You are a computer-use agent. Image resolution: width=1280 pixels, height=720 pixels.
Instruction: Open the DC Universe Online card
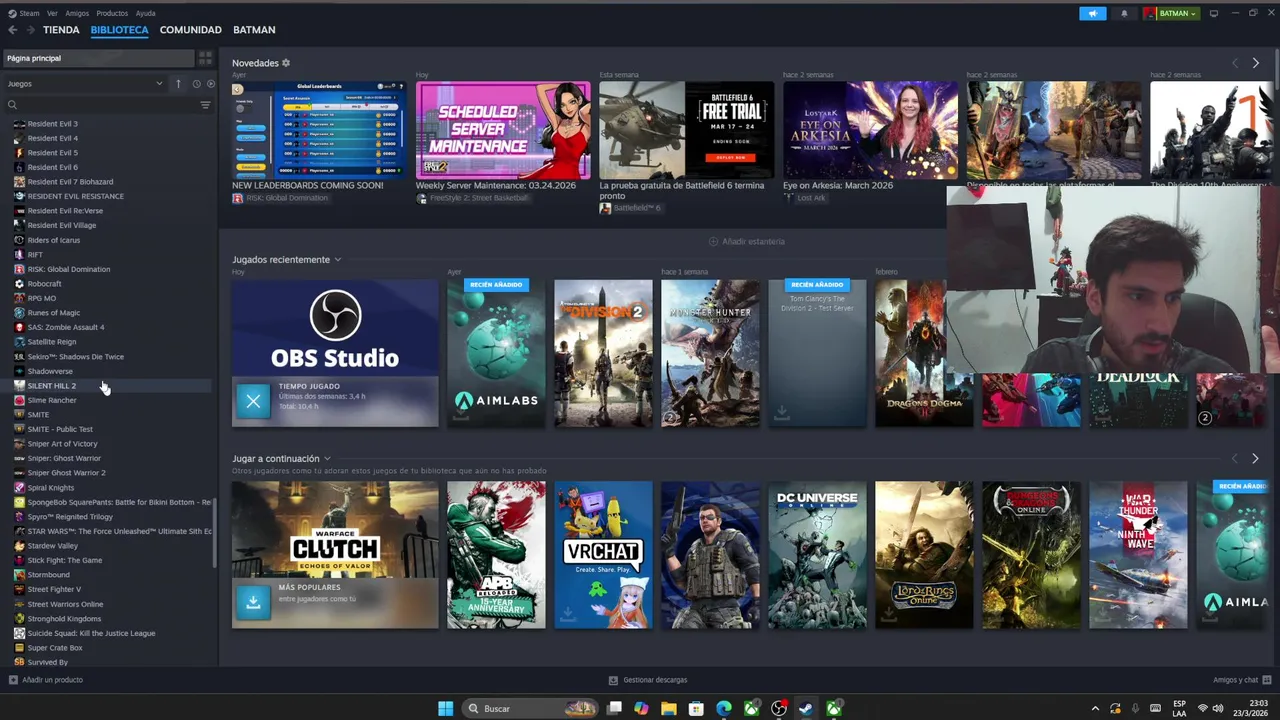pos(817,555)
